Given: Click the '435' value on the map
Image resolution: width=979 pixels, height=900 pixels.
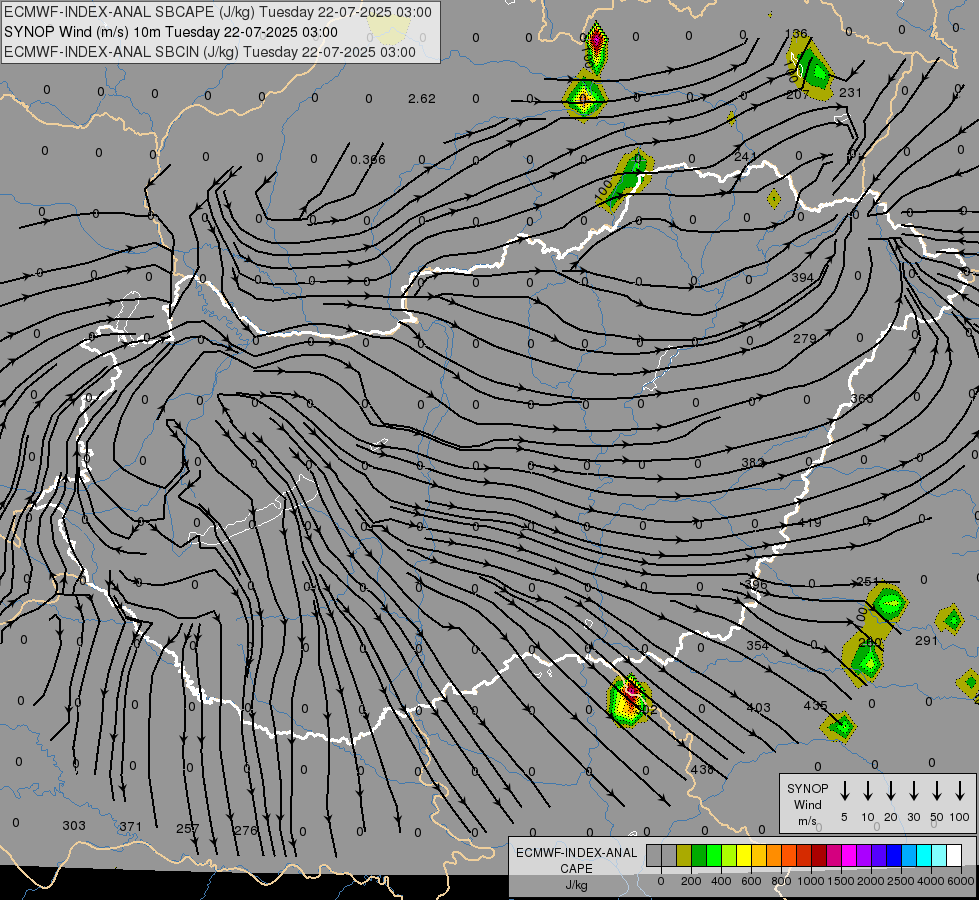Looking at the screenshot, I should 815,706.
